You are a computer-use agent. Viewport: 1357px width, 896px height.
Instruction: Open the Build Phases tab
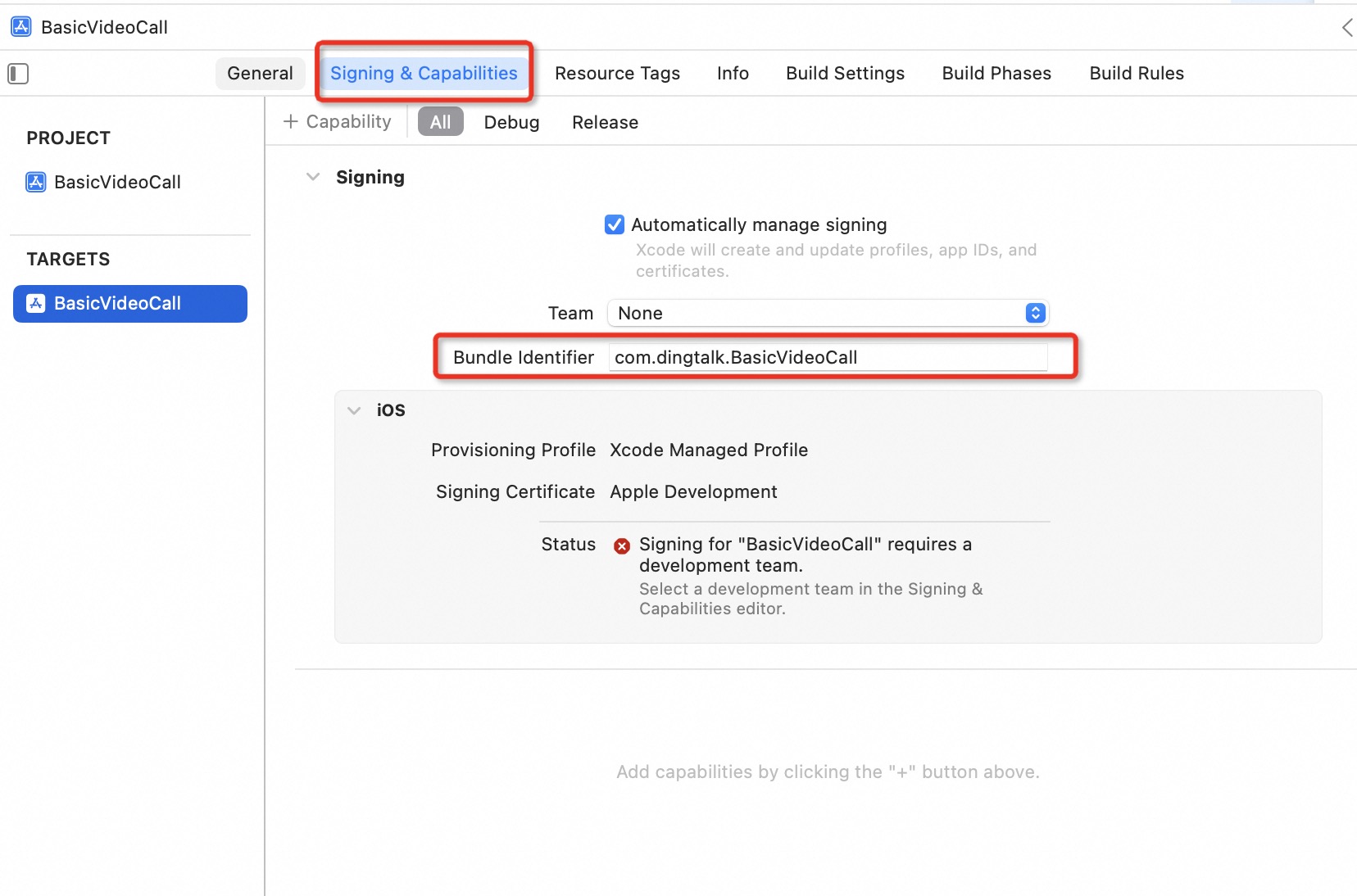tap(996, 73)
